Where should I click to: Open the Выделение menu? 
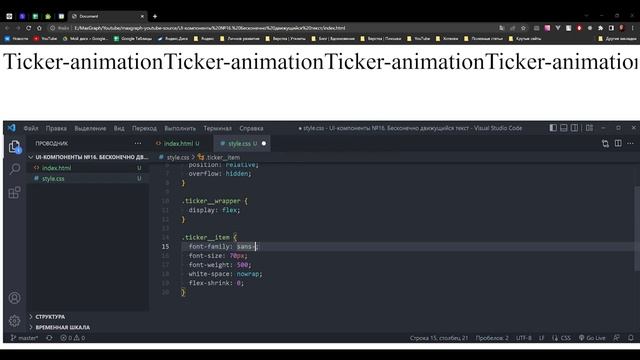pyautogui.click(x=90, y=128)
